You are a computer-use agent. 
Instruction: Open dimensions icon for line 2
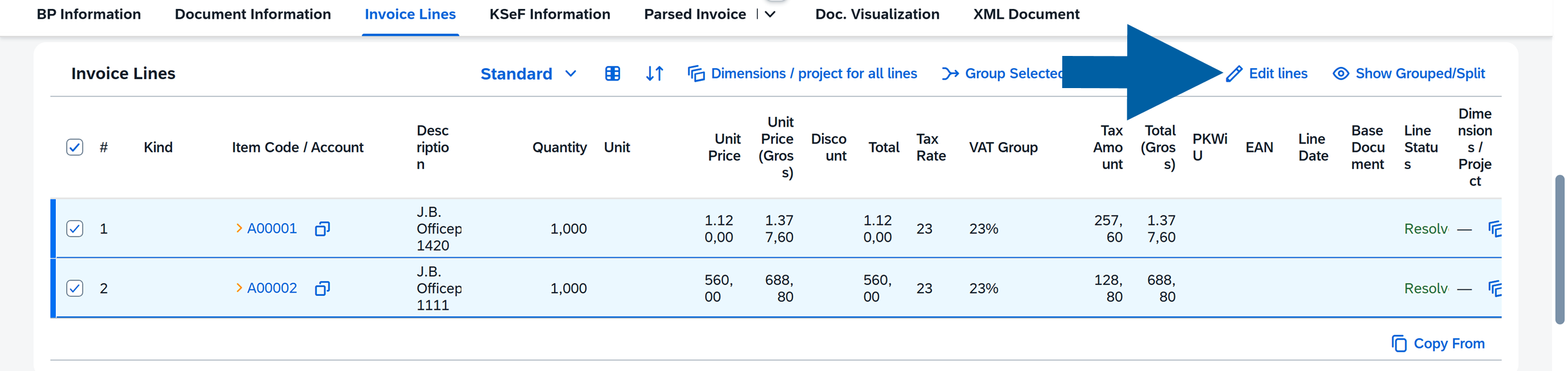(1495, 288)
